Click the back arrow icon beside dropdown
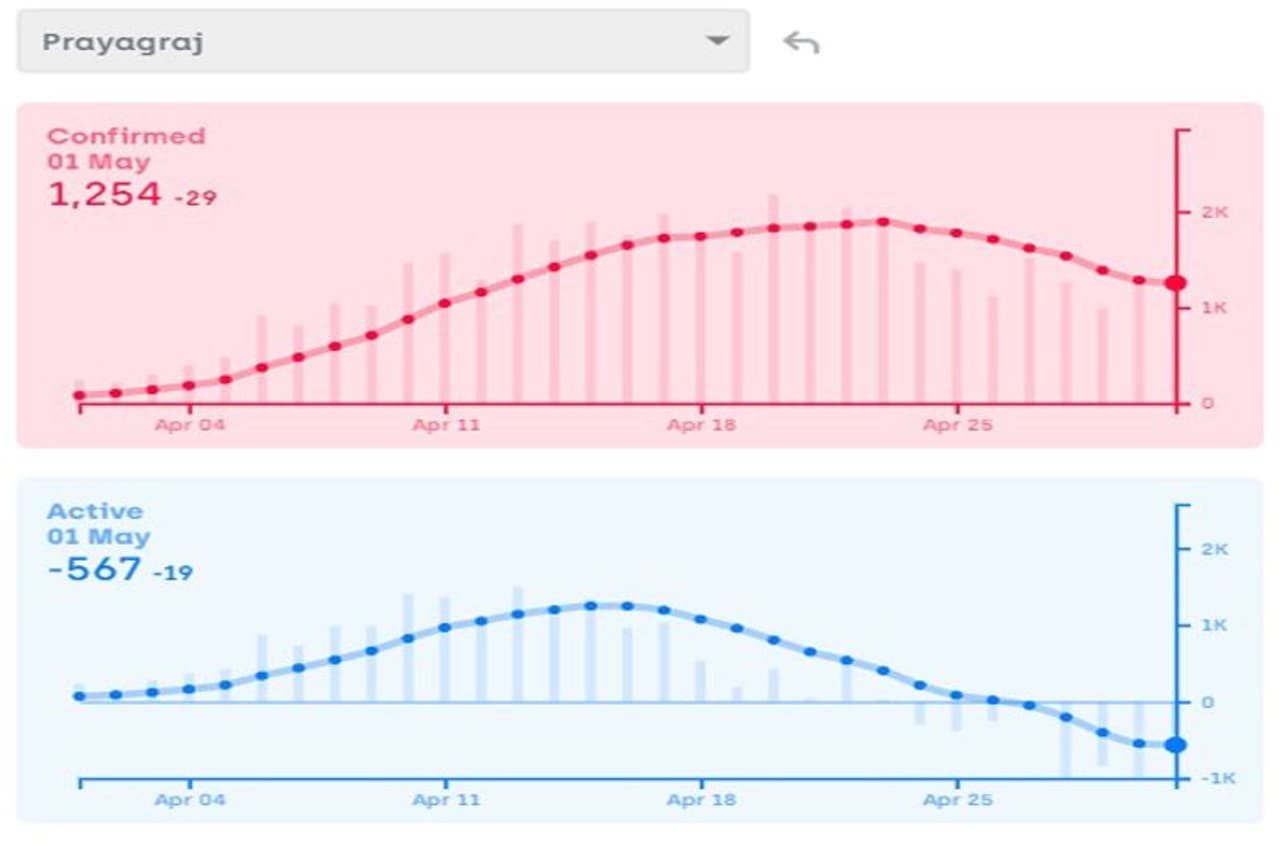 [x=801, y=42]
